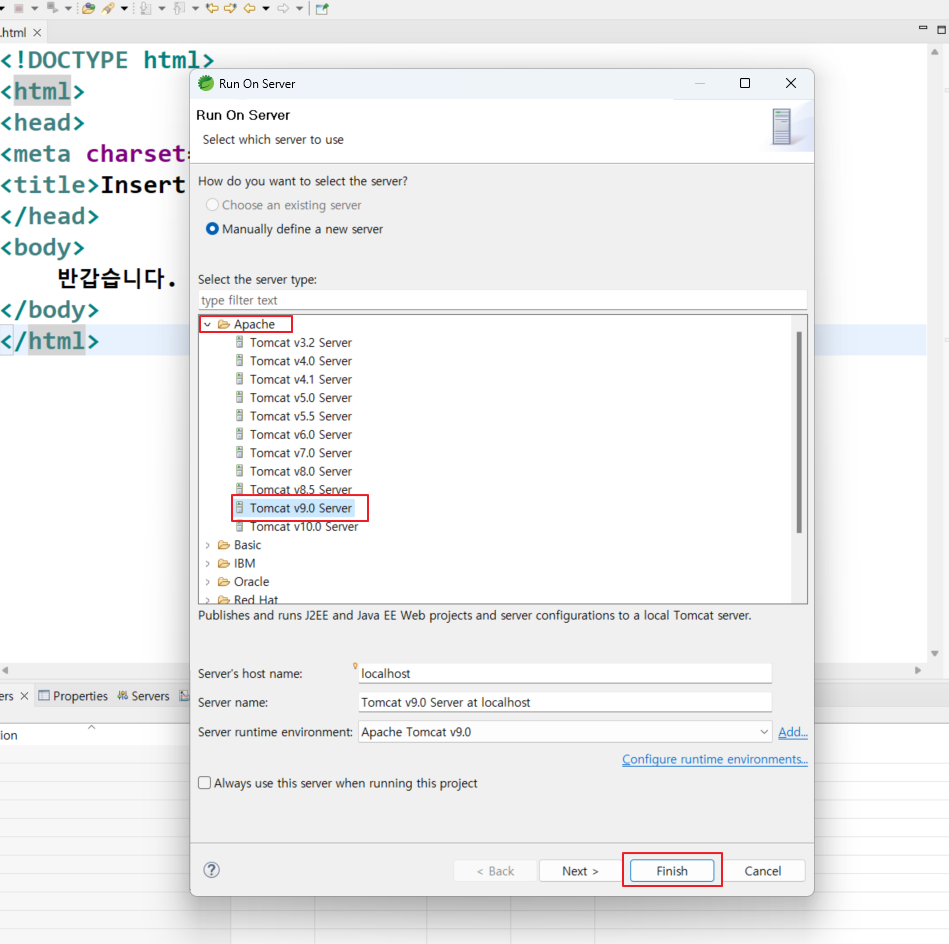949x944 pixels.
Task: Click the server type filter text field
Action: (x=502, y=300)
